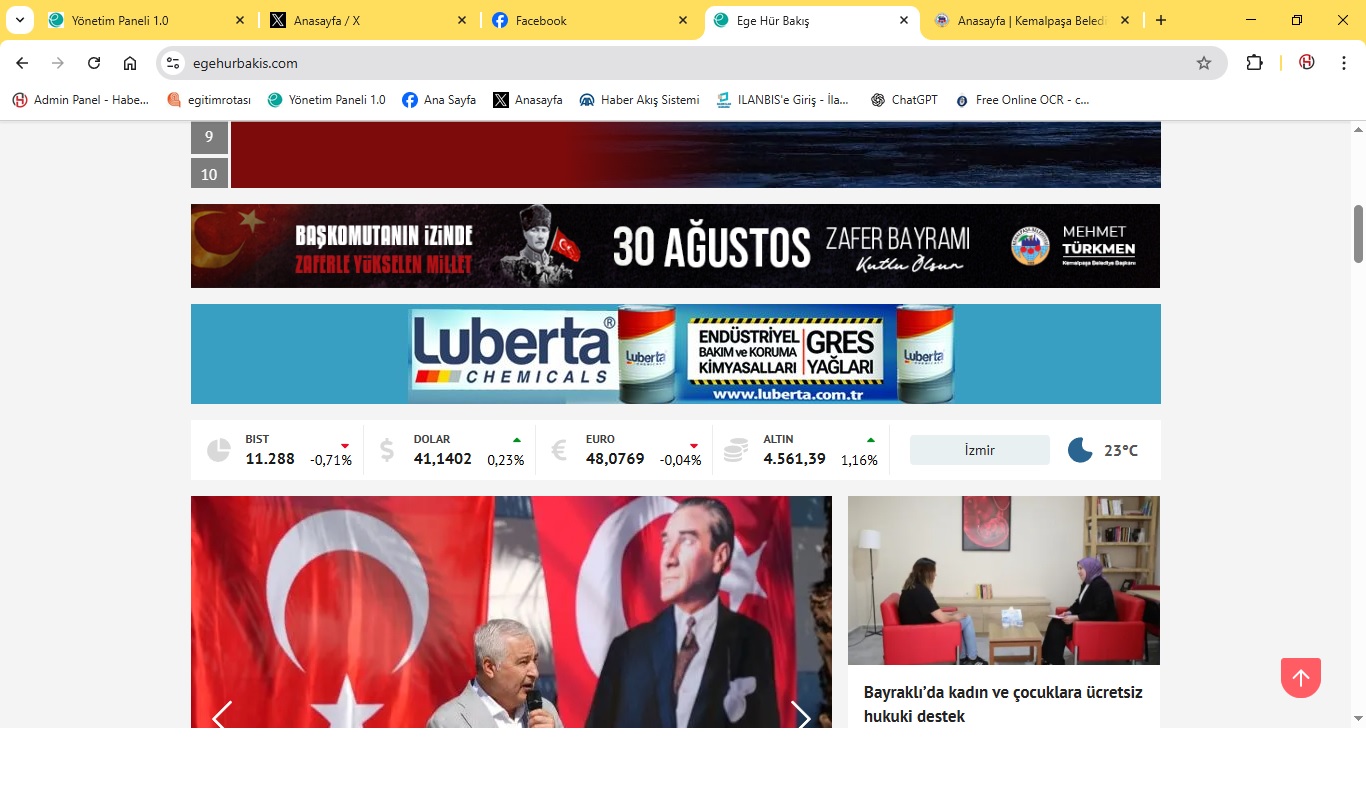Screen dimensions: 1366x810
Task: Go to previous slide in news slider
Action: coord(222,715)
